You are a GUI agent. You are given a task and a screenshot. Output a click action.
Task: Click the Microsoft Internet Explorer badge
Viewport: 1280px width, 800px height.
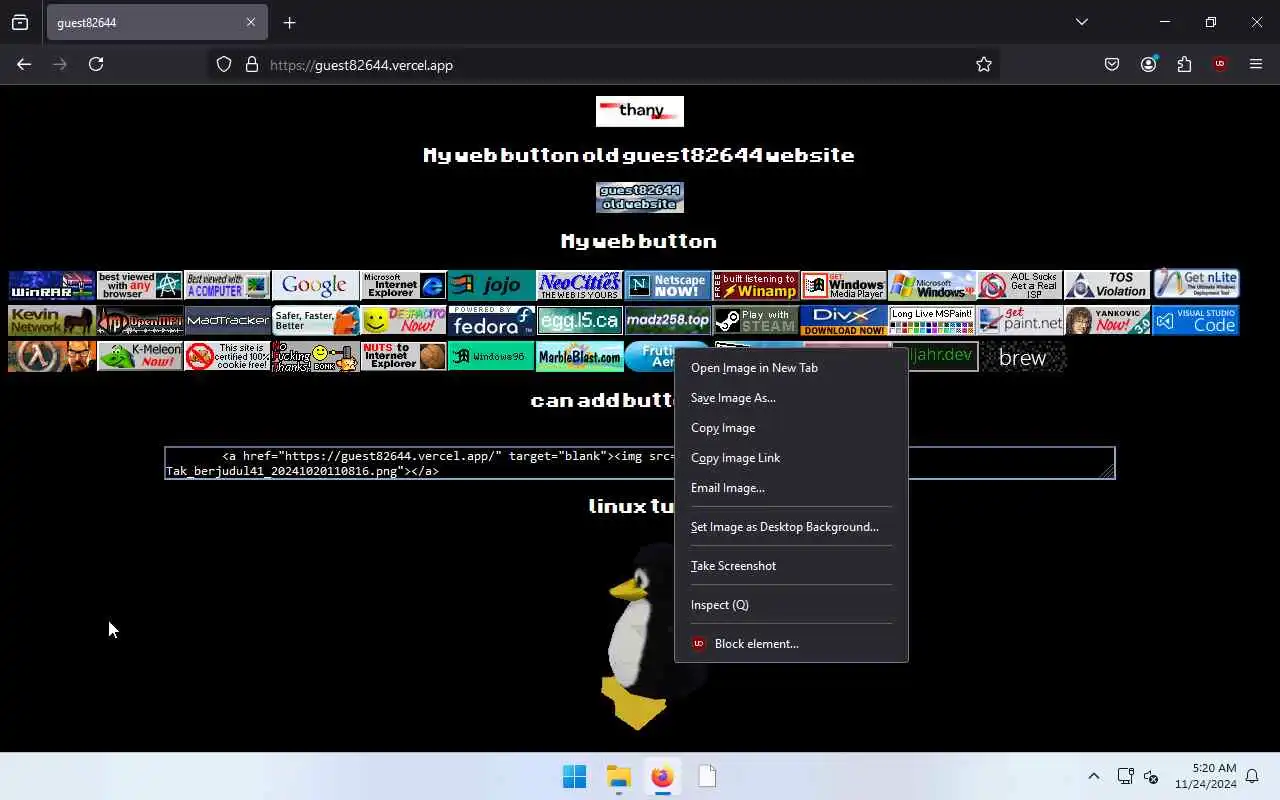pos(403,285)
